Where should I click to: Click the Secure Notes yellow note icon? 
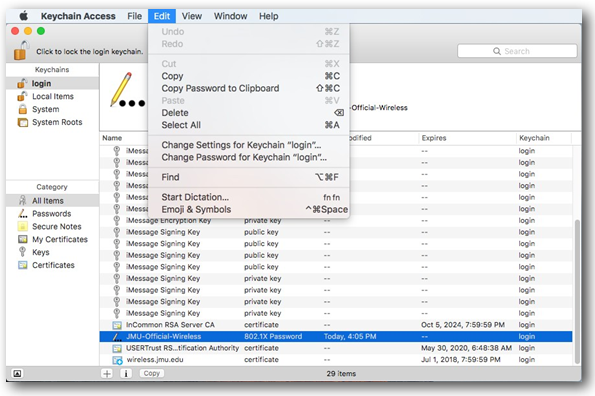coord(22,226)
